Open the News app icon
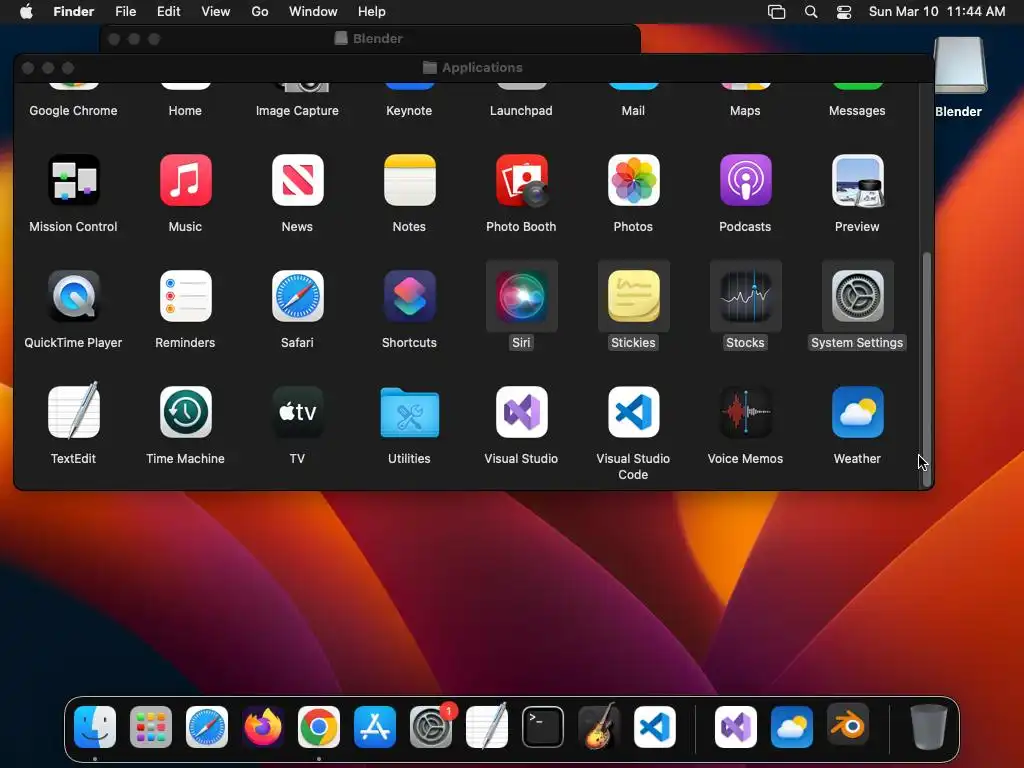Screen dimensions: 1024x768 click(x=297, y=180)
